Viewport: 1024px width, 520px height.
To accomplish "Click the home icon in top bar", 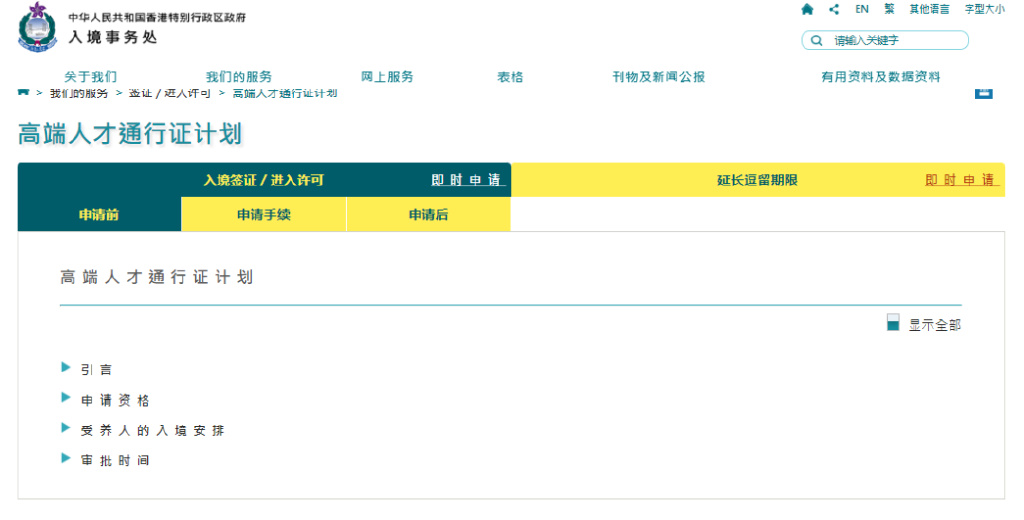I will pos(807,9).
